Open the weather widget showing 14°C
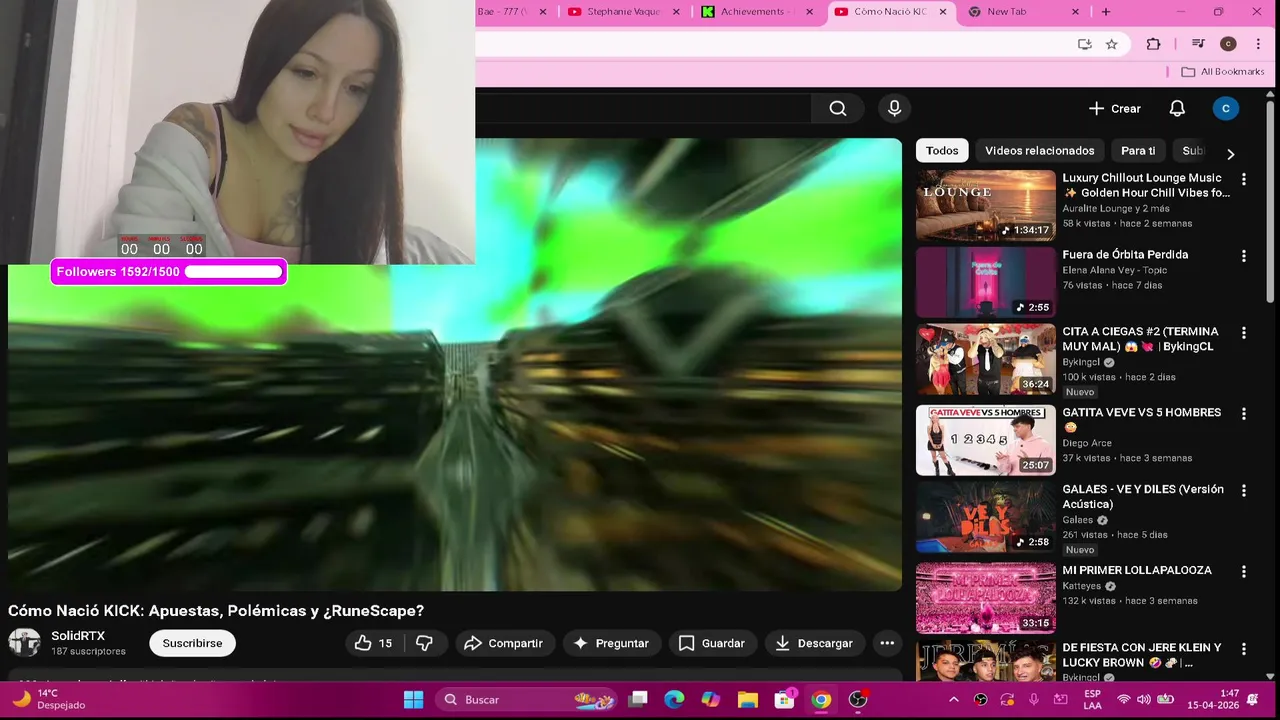The image size is (1280, 720). 49,699
